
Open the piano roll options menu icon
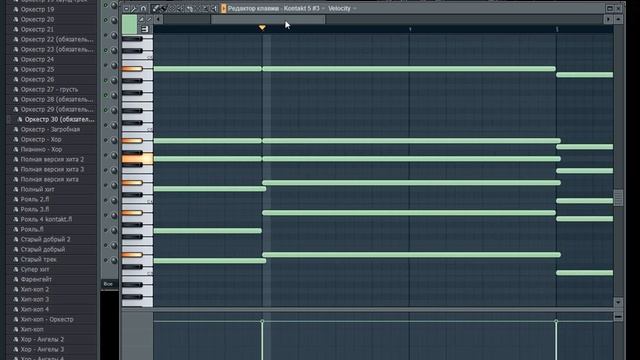tap(126, 9)
